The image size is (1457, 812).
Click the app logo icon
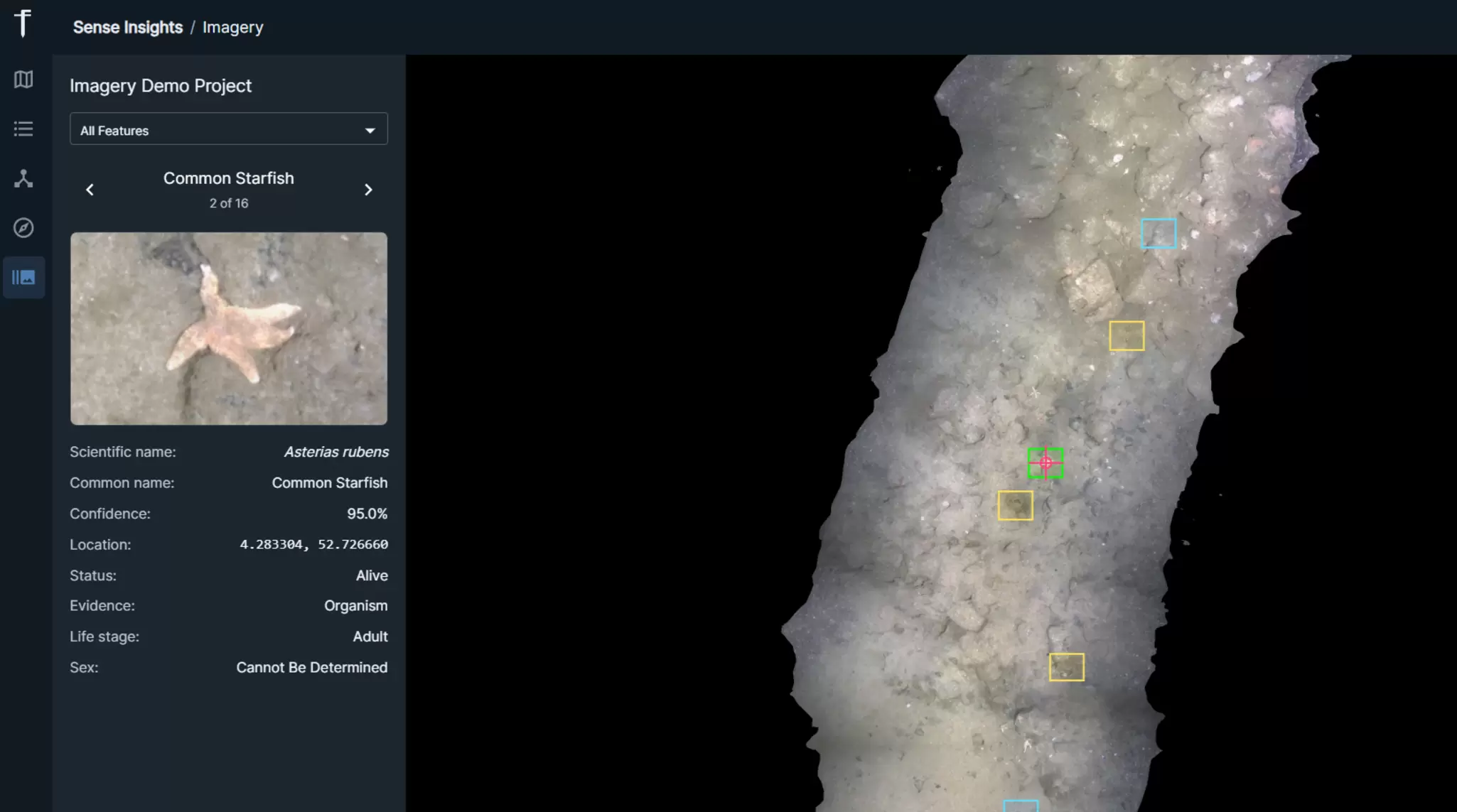click(23, 23)
